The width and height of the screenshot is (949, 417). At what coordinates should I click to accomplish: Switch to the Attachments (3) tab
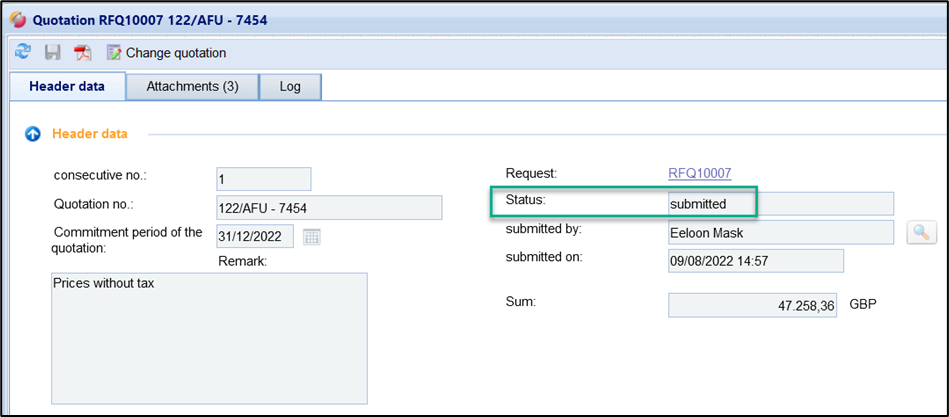click(x=192, y=86)
